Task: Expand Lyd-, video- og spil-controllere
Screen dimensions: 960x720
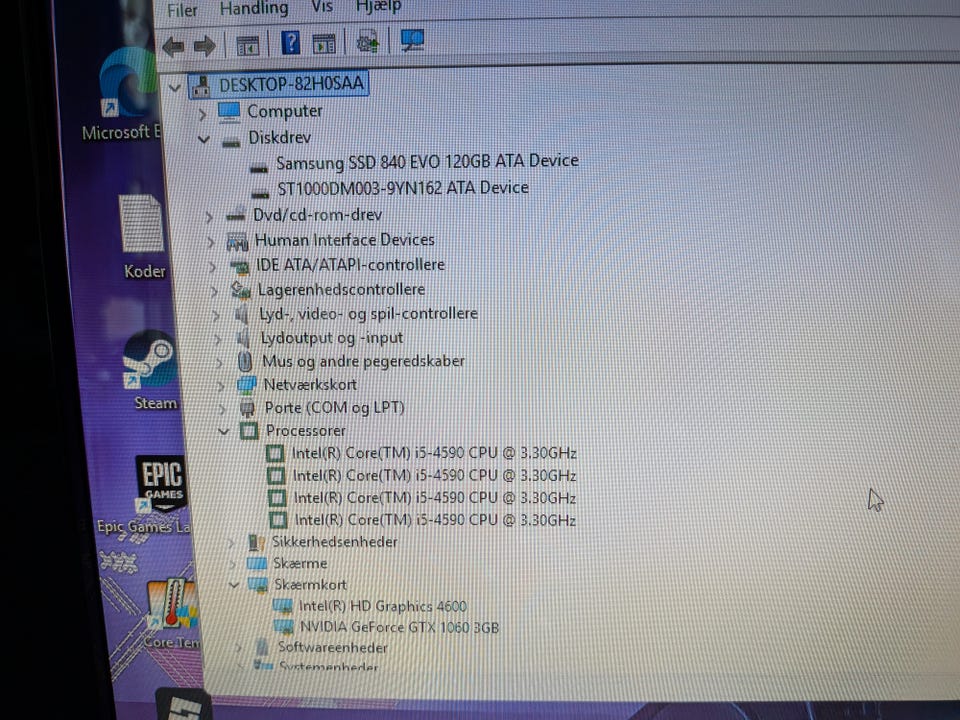Action: point(216,316)
